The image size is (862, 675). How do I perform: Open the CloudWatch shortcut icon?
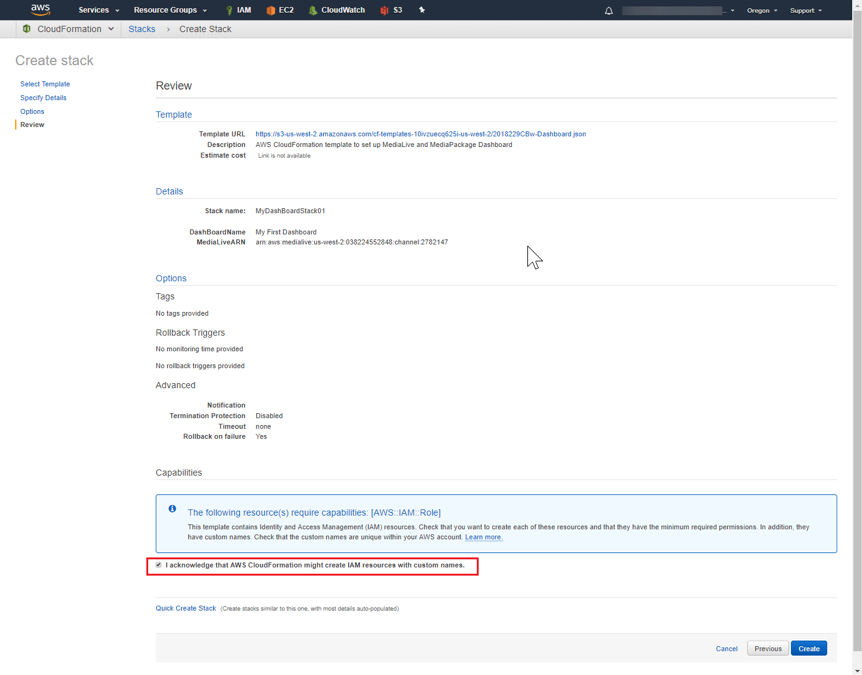(313, 10)
